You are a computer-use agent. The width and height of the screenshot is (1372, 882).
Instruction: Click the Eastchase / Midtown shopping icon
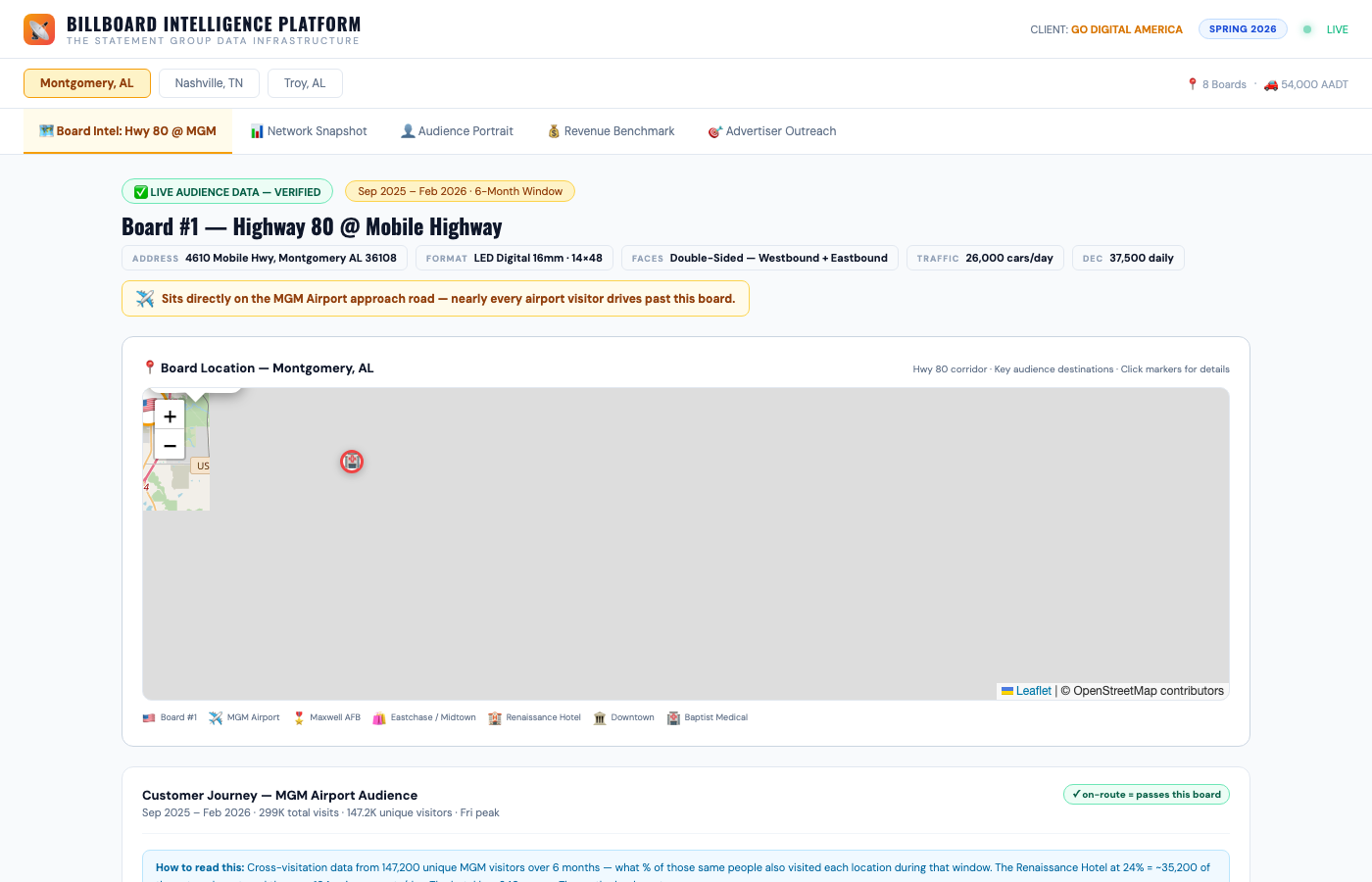(x=378, y=716)
